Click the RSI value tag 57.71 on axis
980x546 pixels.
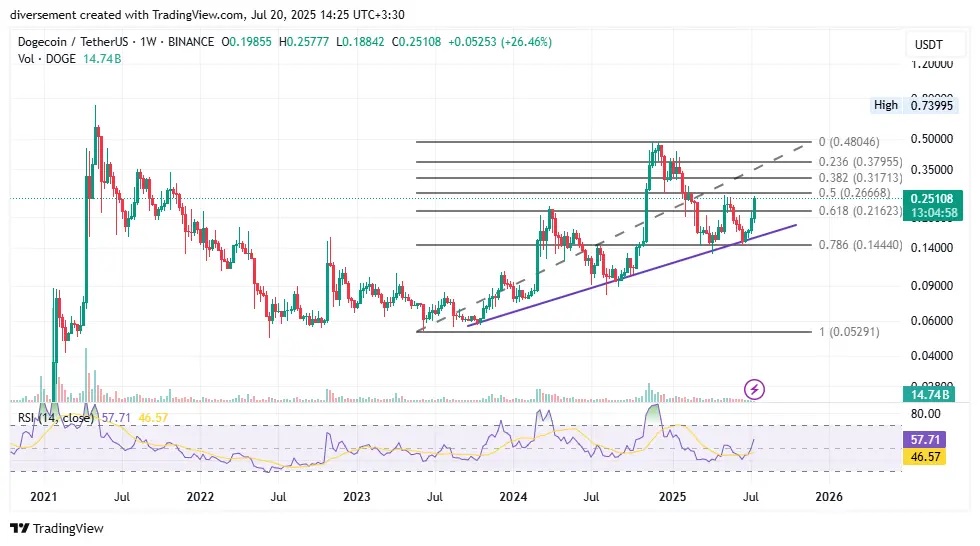click(925, 440)
